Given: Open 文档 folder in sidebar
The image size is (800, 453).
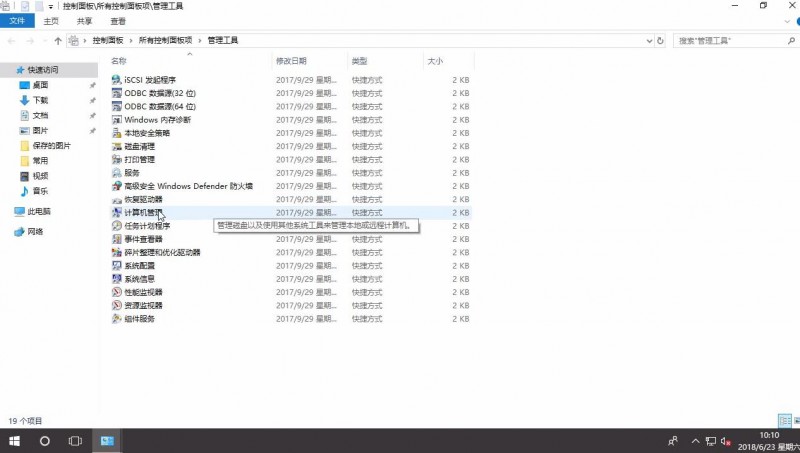Looking at the screenshot, I should (40, 116).
